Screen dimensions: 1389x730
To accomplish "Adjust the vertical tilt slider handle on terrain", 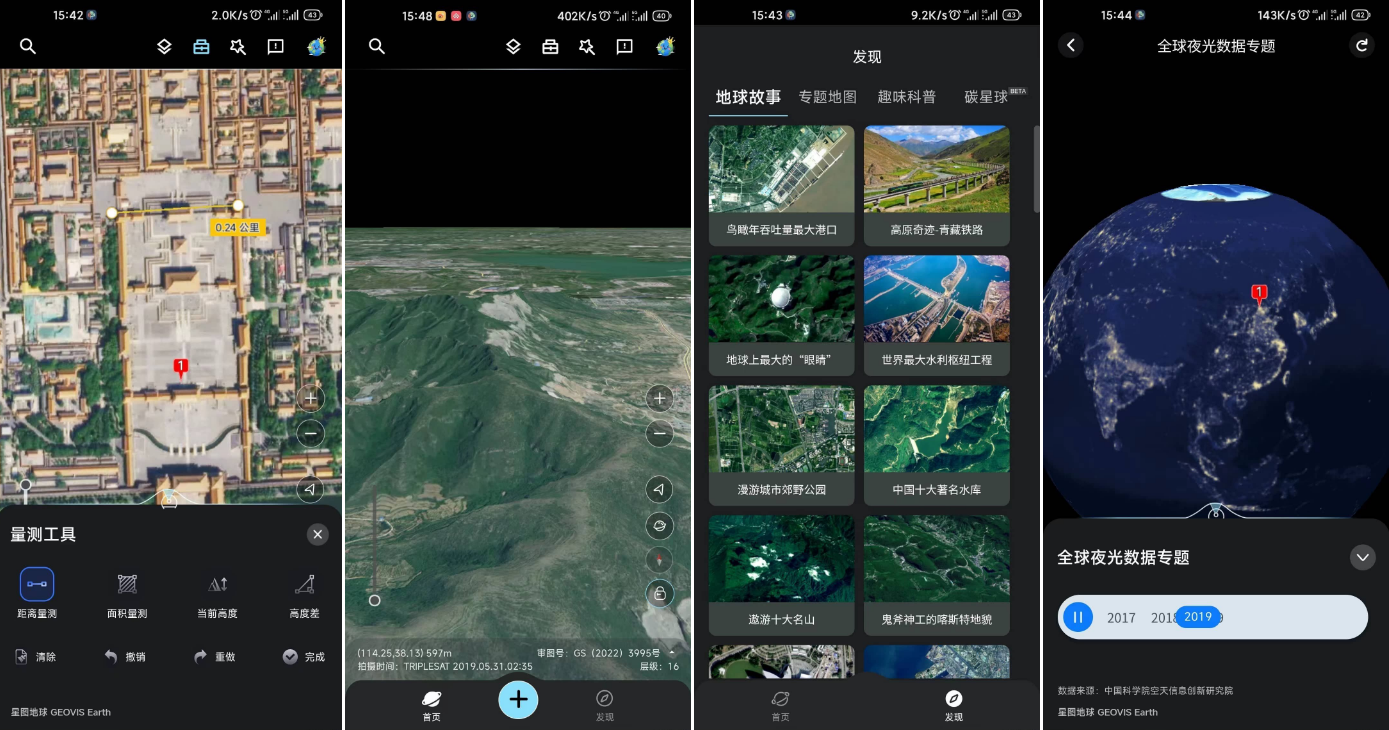I will click(375, 600).
